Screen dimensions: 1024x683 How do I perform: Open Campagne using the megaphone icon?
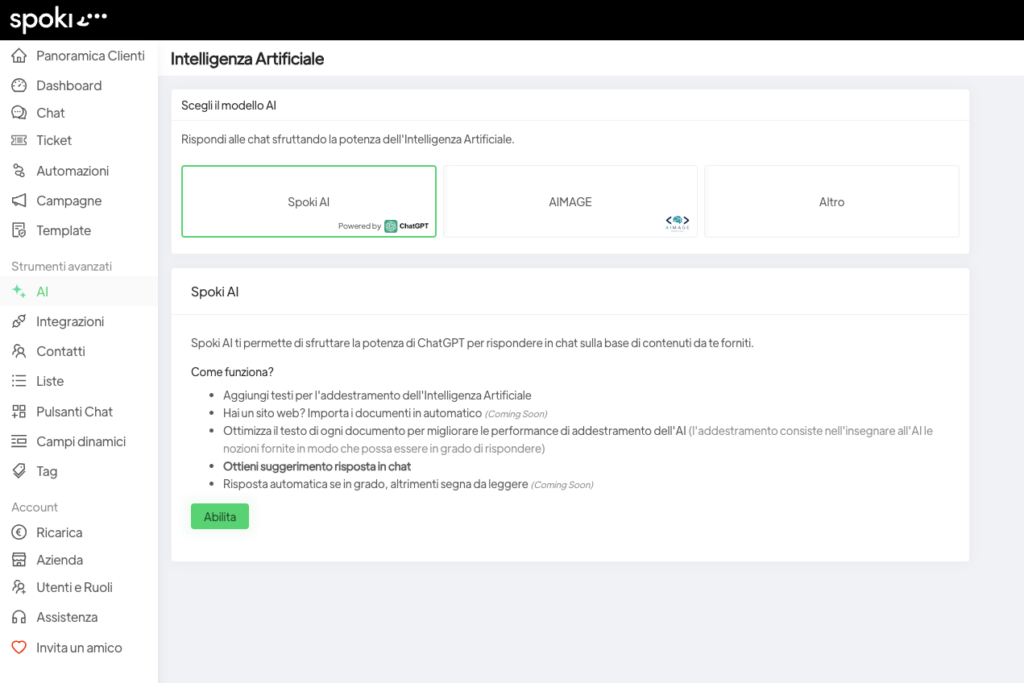point(20,200)
